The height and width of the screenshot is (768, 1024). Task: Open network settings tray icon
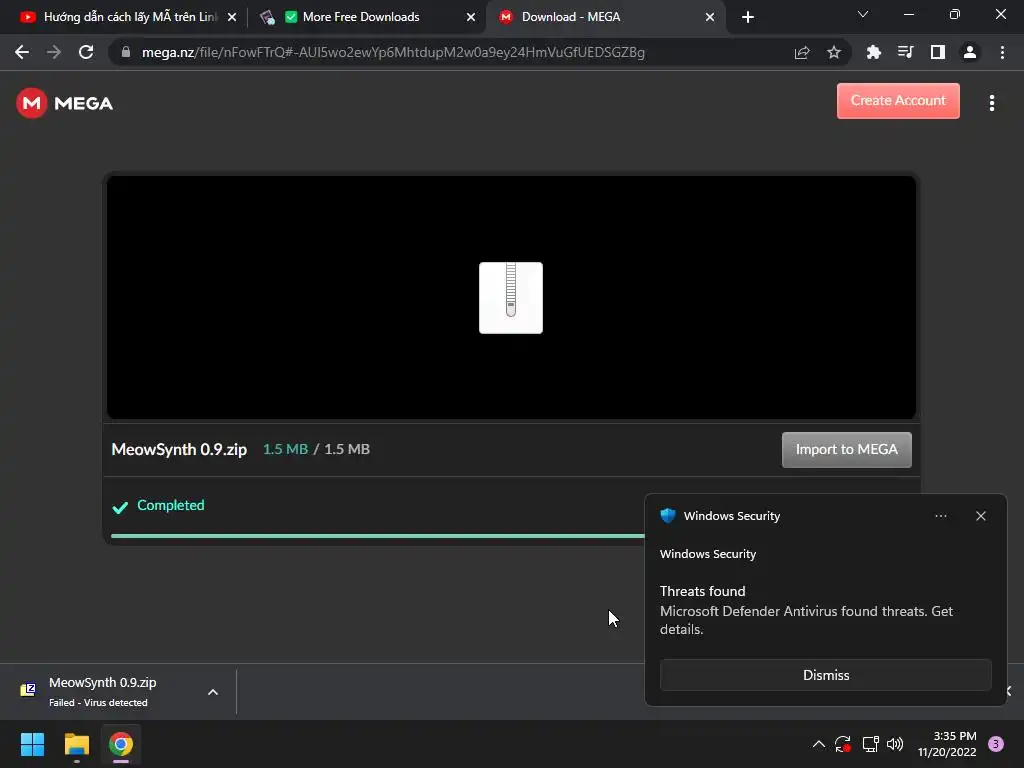[870, 744]
